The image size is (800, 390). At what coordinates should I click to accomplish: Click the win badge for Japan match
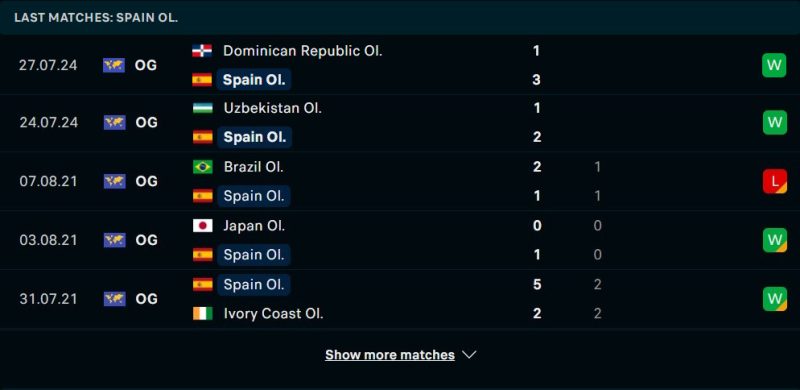(774, 240)
